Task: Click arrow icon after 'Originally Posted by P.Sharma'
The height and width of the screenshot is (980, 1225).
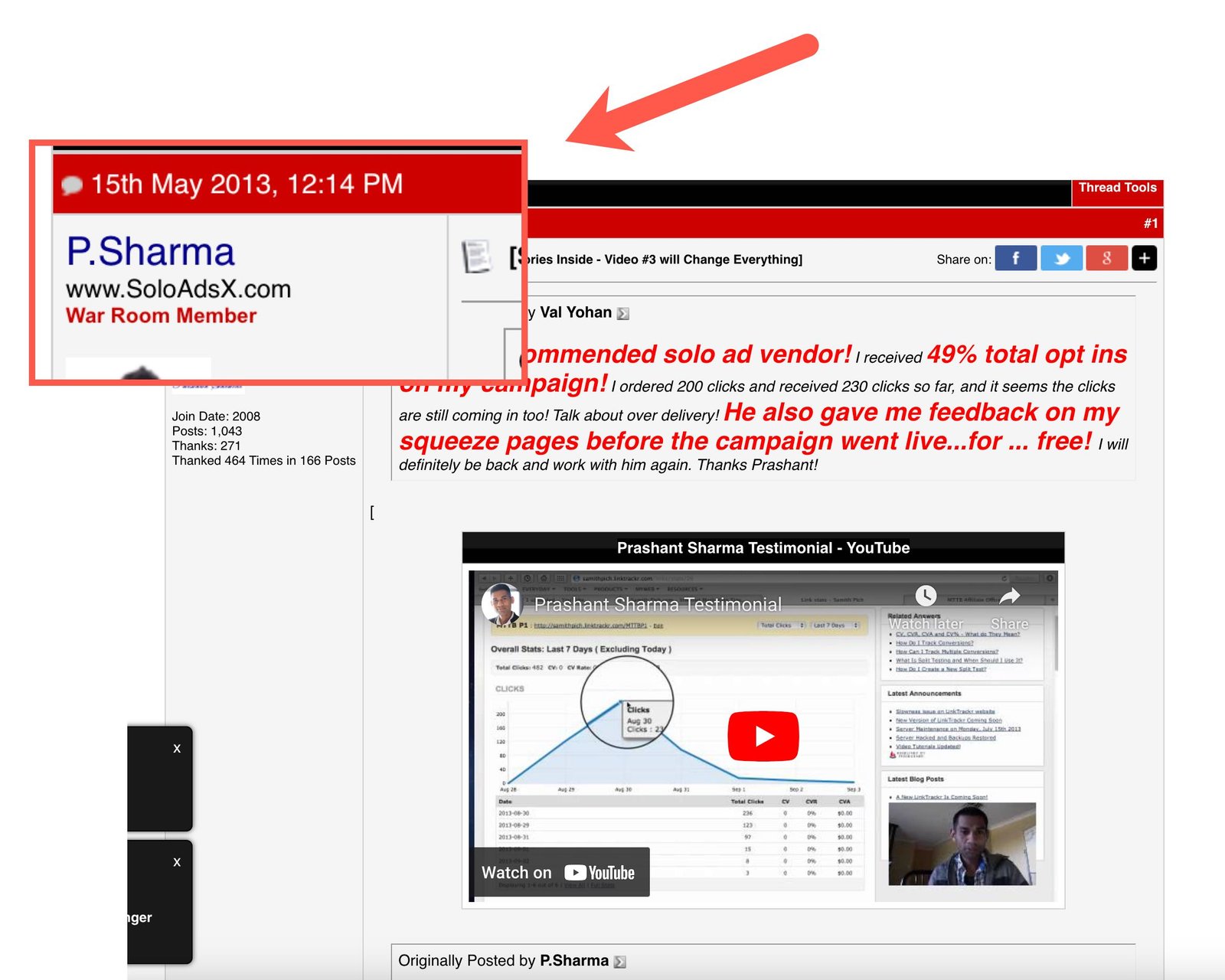Action: [x=620, y=962]
